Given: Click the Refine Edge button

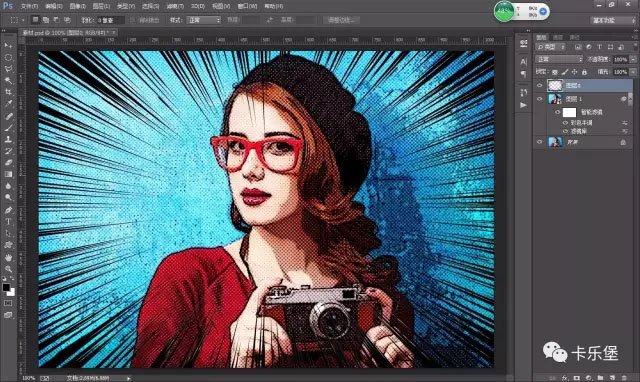Looking at the screenshot, I should pos(341,20).
